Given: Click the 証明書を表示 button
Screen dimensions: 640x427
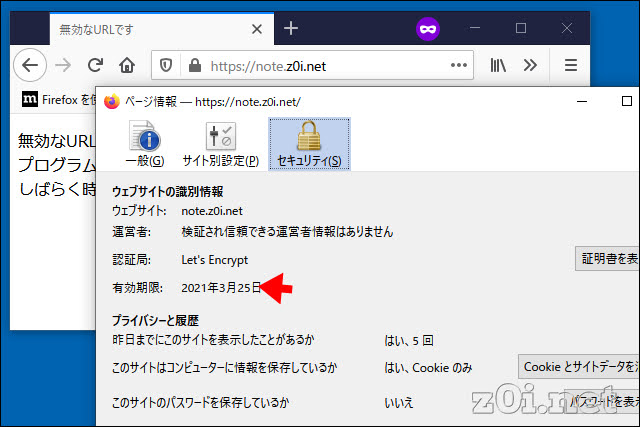Looking at the screenshot, I should tap(607, 258).
